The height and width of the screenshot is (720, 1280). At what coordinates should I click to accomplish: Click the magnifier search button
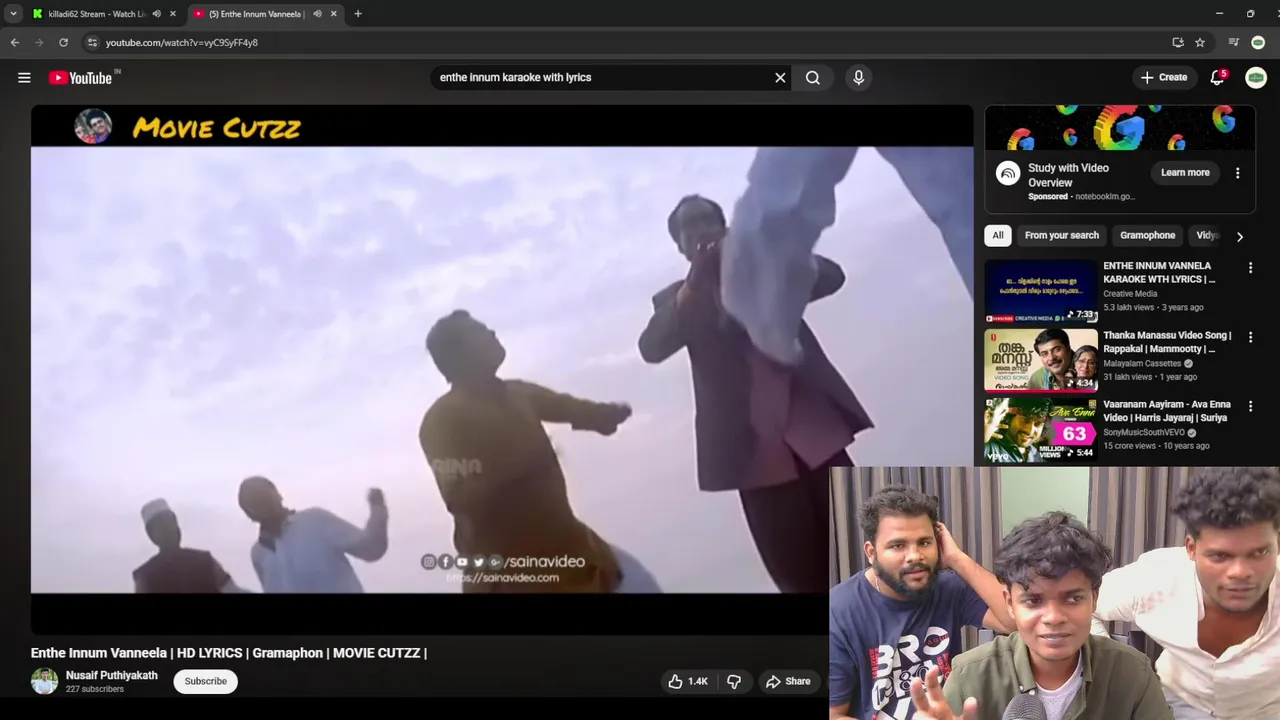(x=813, y=77)
